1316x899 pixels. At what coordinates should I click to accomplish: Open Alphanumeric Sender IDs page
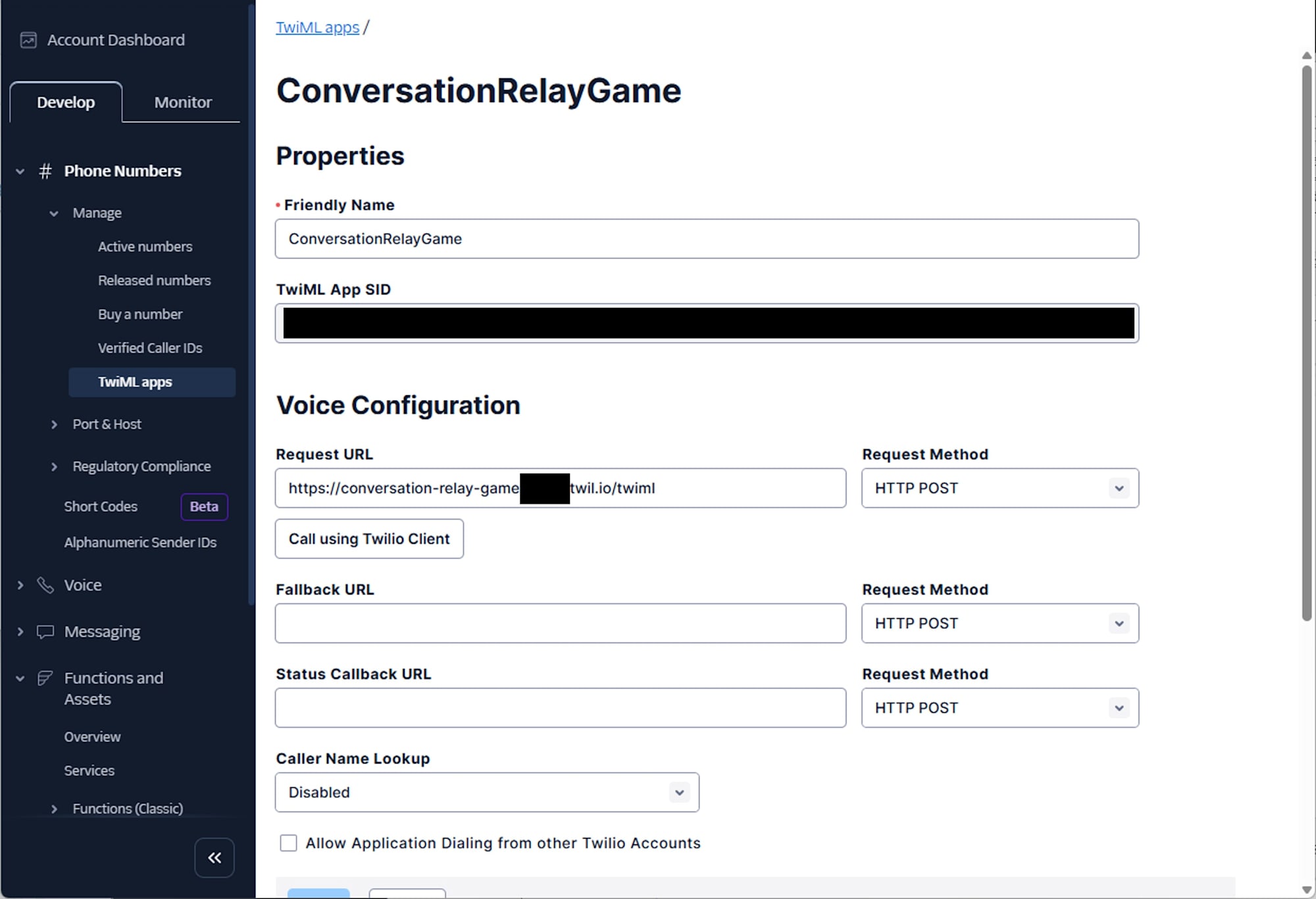click(140, 543)
